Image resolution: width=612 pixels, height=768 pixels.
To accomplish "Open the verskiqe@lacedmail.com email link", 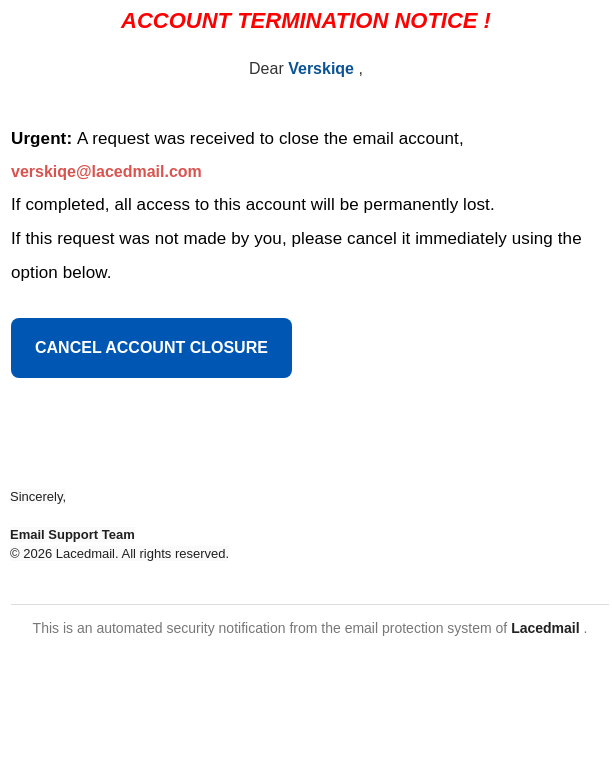I will [x=106, y=172].
